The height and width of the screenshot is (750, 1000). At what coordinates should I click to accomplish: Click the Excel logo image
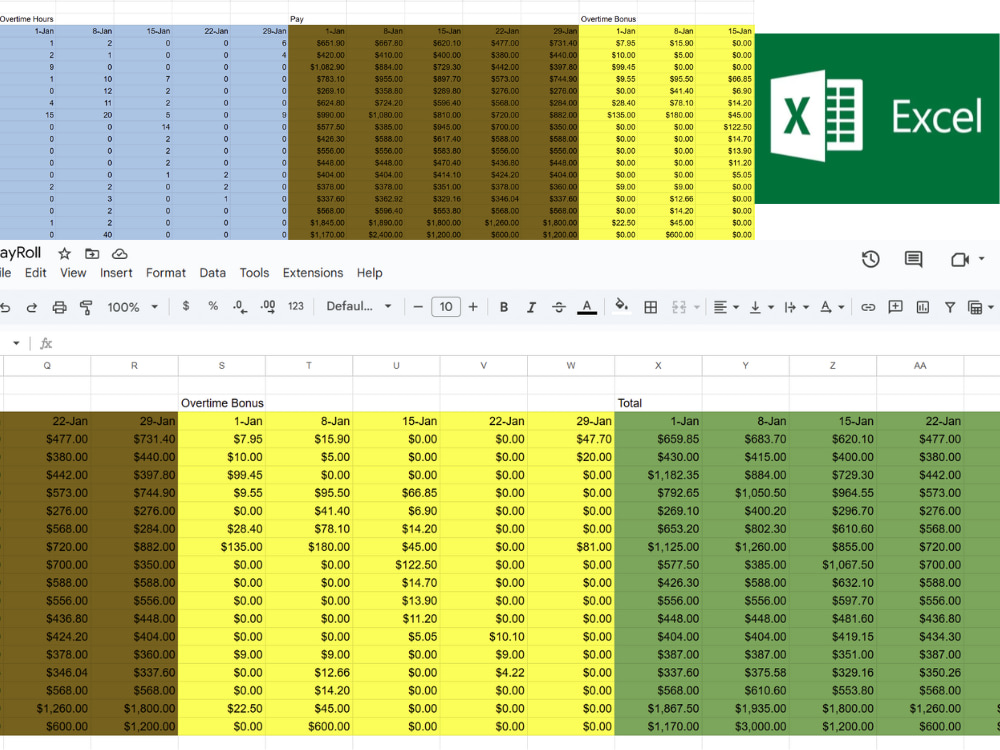(877, 119)
